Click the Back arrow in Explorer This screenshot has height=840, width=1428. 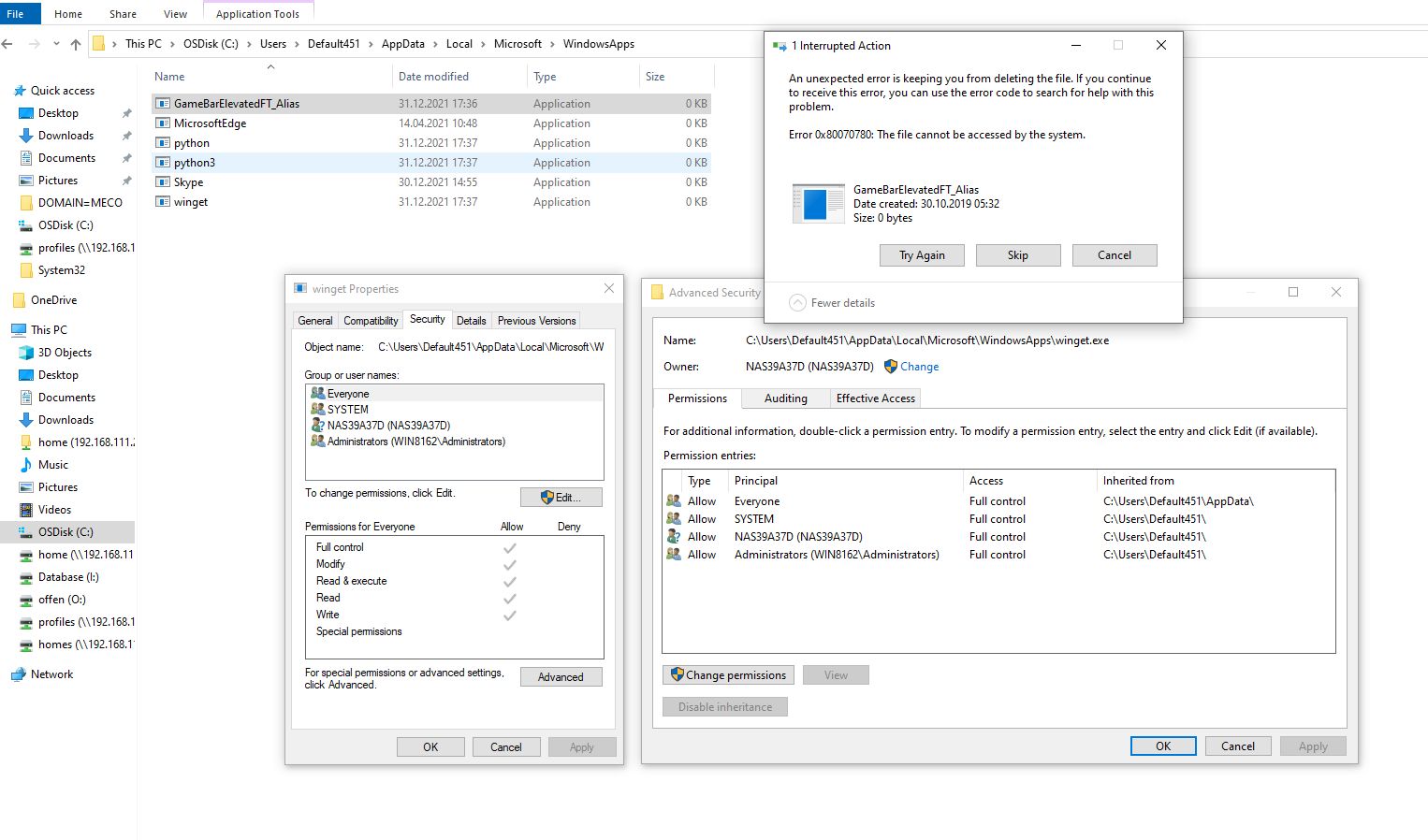click(7, 44)
